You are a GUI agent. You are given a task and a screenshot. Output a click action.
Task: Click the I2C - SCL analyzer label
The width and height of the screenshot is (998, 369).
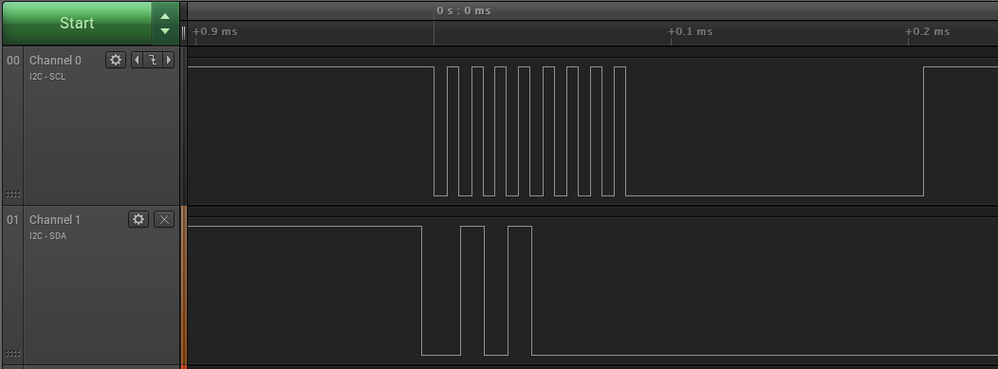pos(47,77)
